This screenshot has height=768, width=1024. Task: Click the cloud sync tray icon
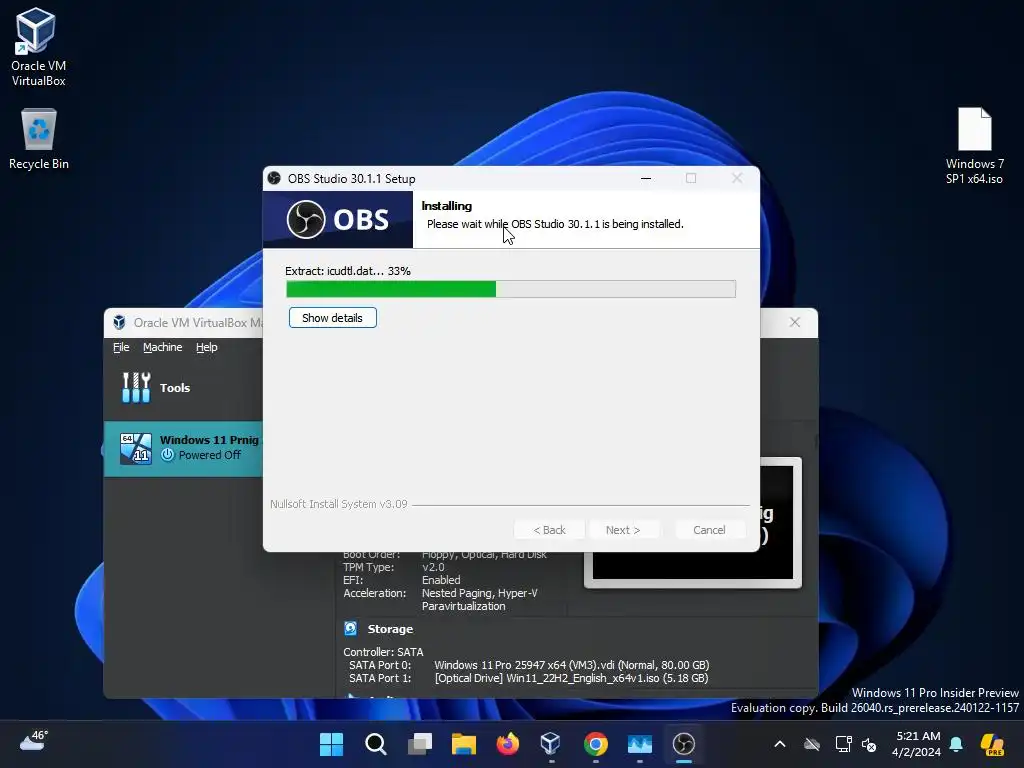(812, 744)
